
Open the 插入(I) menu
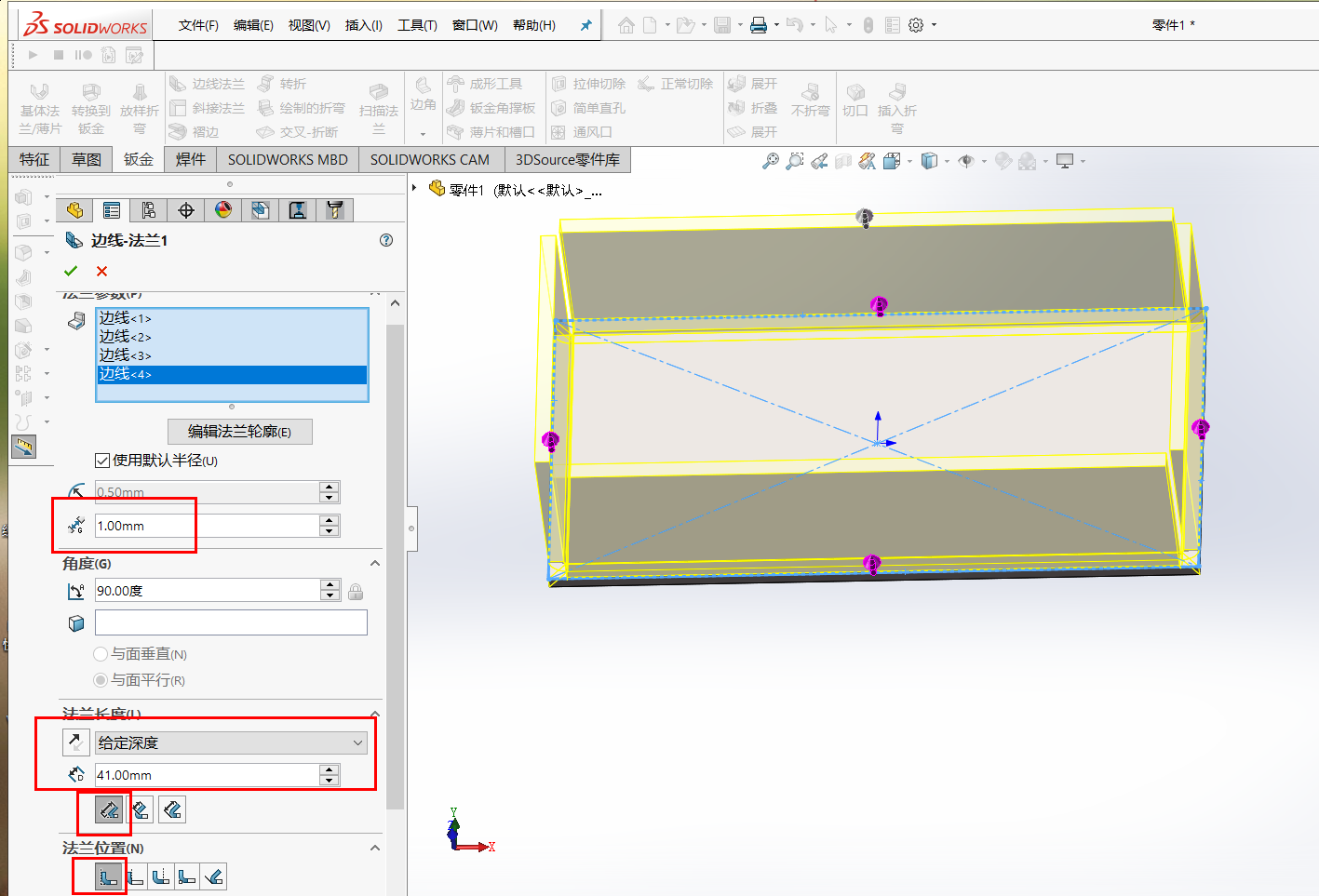pyautogui.click(x=364, y=25)
